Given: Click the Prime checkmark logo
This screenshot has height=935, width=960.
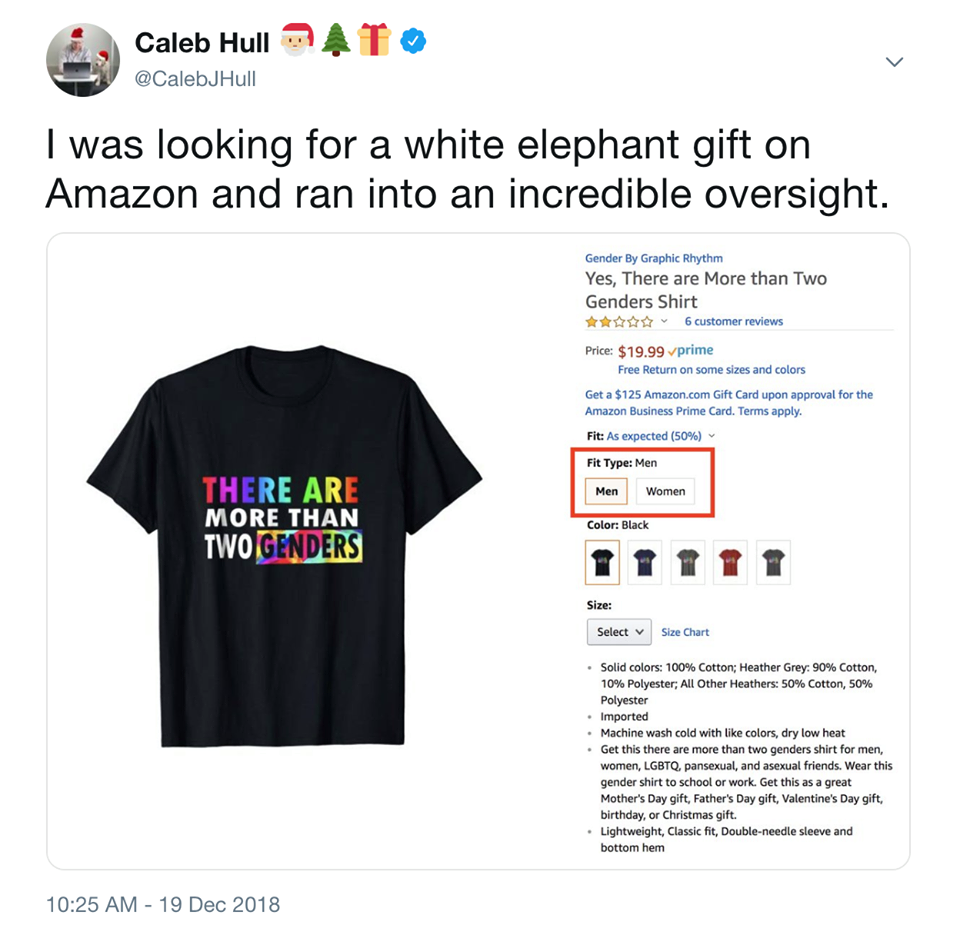Looking at the screenshot, I should [x=691, y=350].
